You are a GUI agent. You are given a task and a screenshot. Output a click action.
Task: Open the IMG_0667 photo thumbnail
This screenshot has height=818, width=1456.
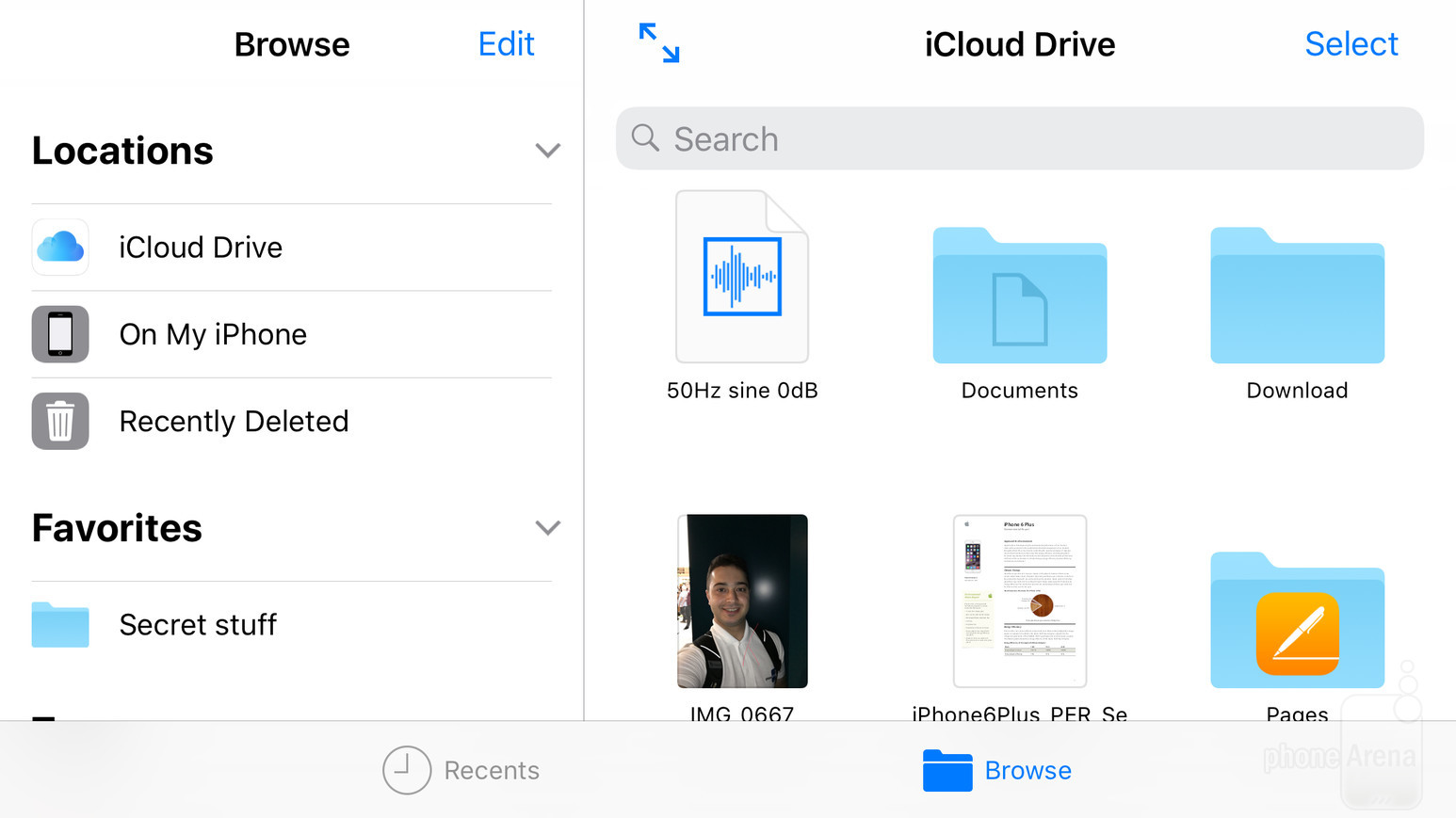[x=742, y=601]
